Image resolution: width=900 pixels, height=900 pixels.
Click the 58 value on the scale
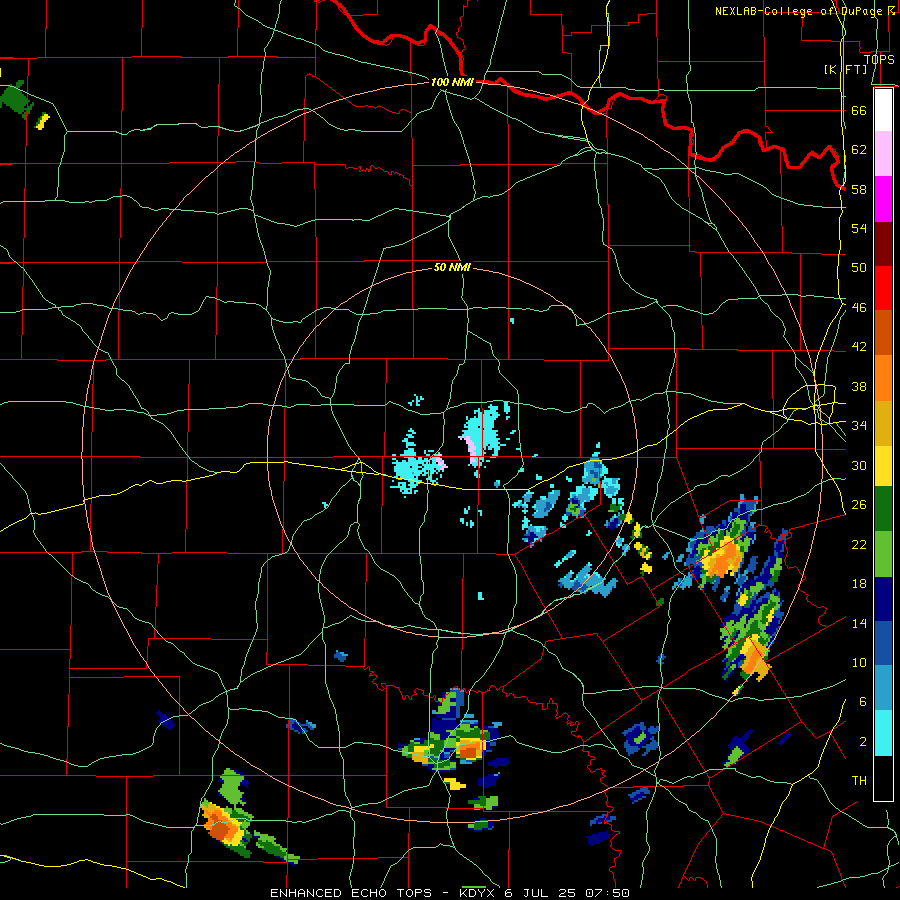(859, 189)
